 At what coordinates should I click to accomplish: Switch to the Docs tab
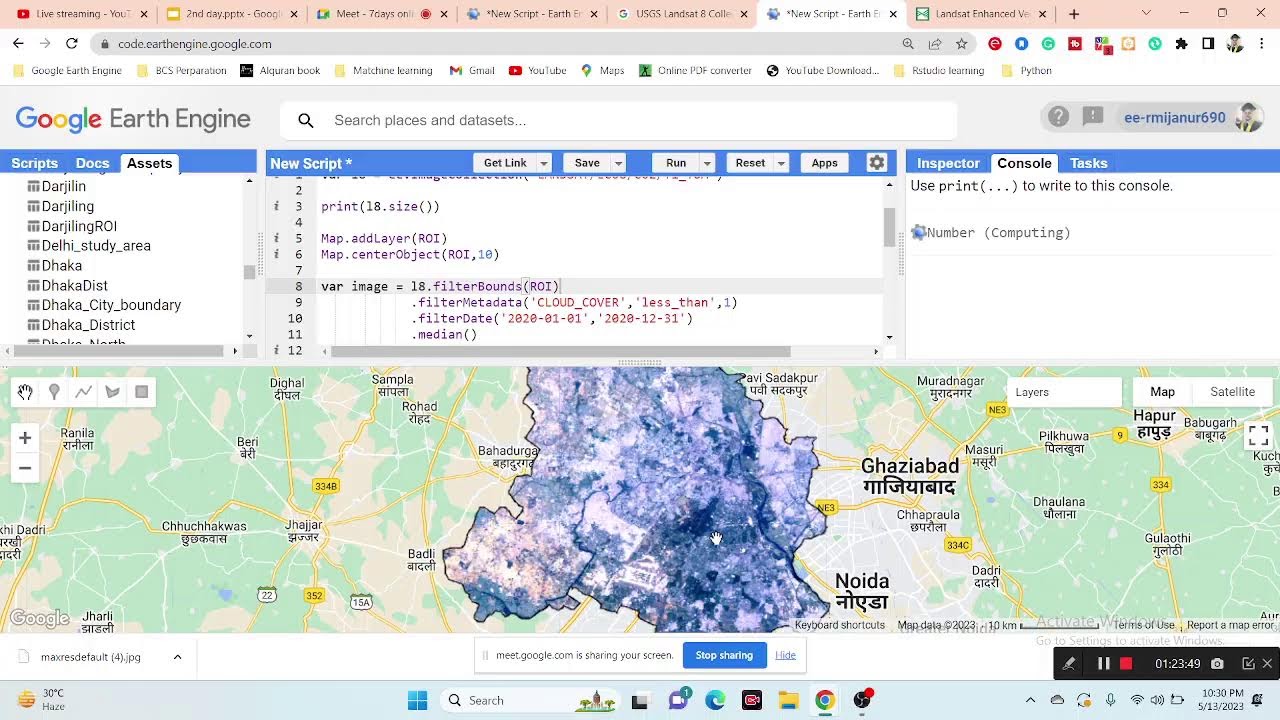tap(92, 163)
